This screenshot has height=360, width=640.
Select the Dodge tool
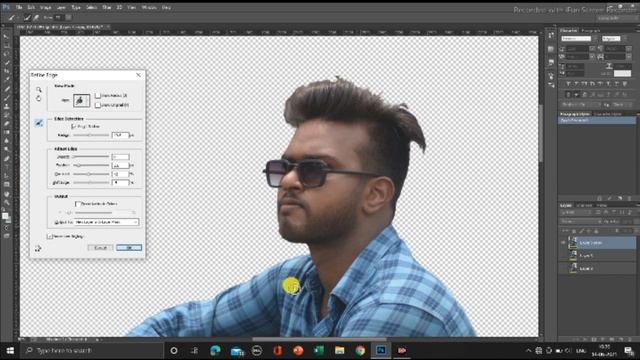(6, 150)
